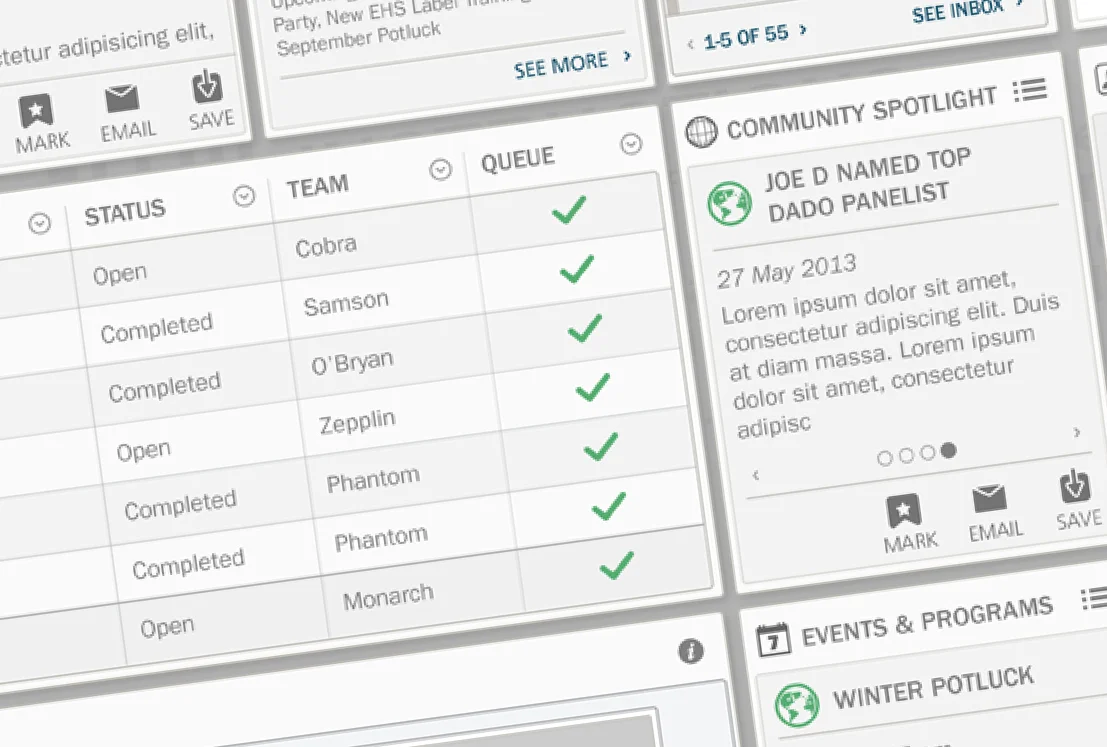Click the green globe icon beside Winter Potluck
1107x747 pixels.
click(797, 704)
